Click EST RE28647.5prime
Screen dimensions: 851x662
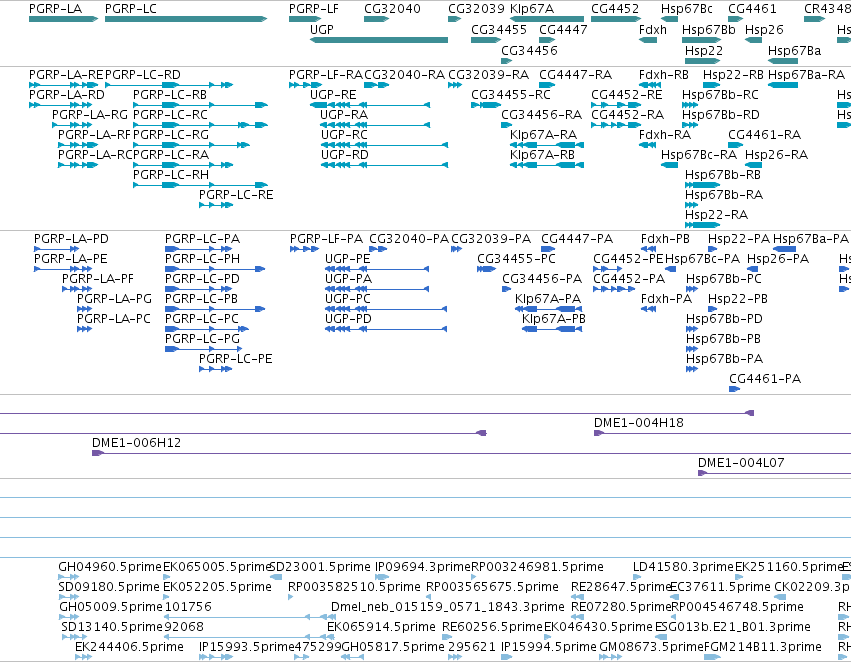click(577, 597)
